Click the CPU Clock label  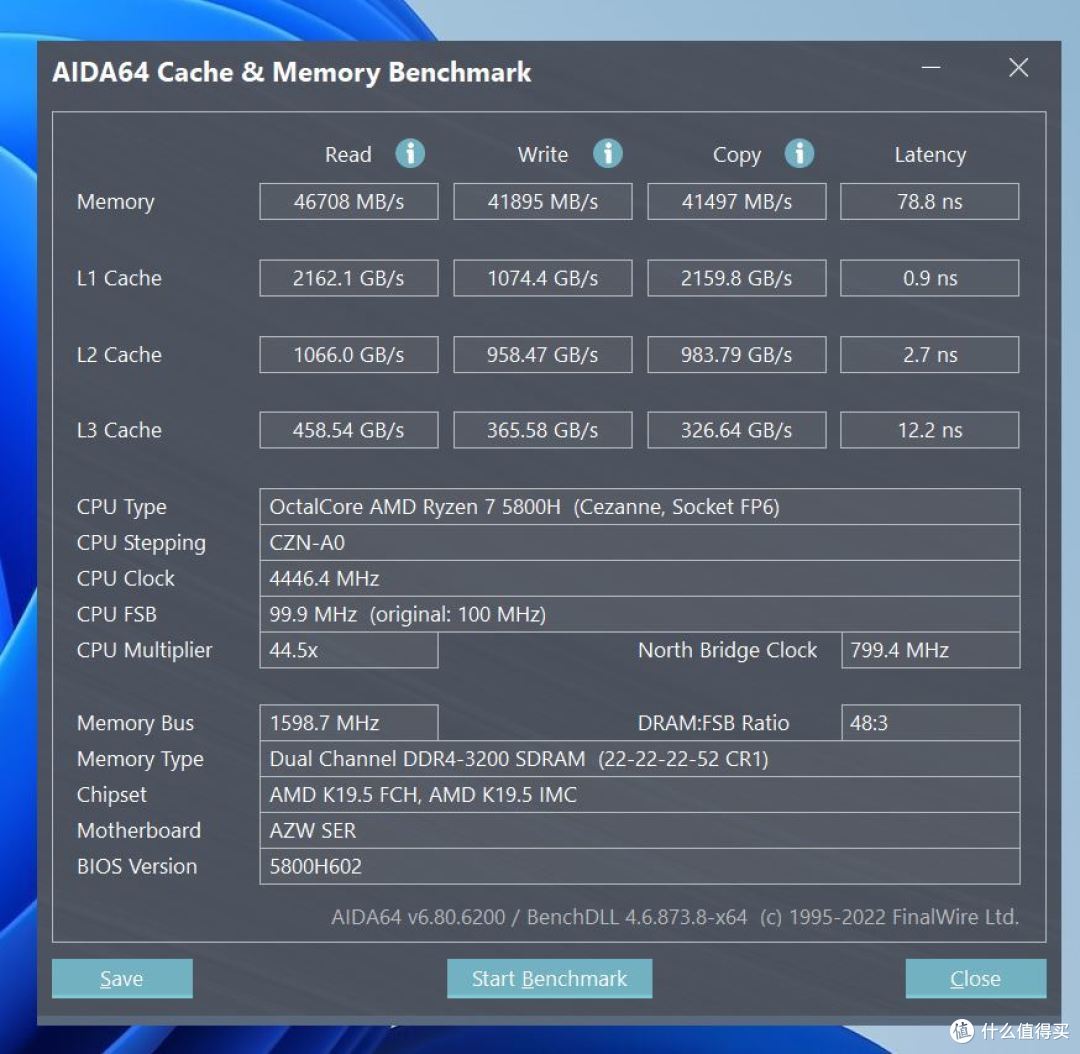pyautogui.click(x=125, y=579)
